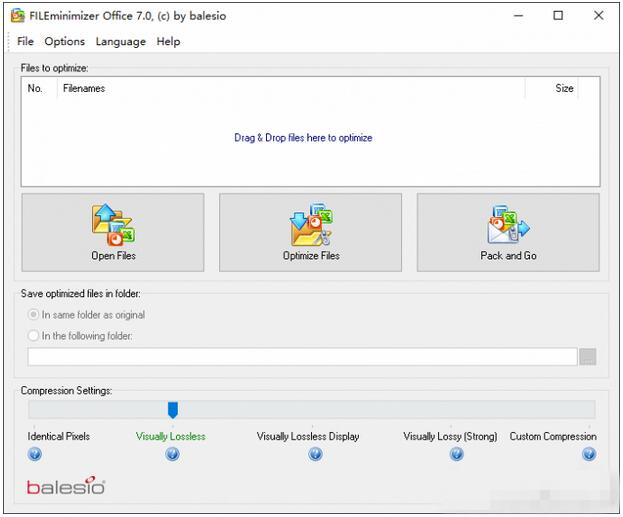The height and width of the screenshot is (517, 623).
Task: Click help icon under Identical Pixels
Action: pos(35,454)
